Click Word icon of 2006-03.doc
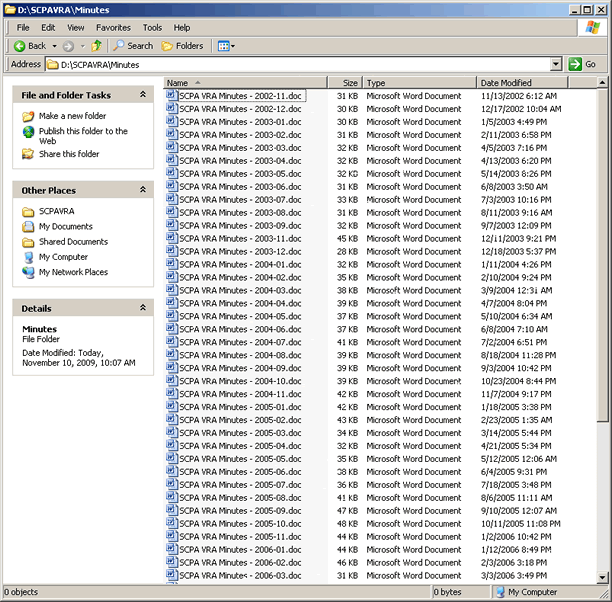The image size is (612, 602). click(x=171, y=574)
